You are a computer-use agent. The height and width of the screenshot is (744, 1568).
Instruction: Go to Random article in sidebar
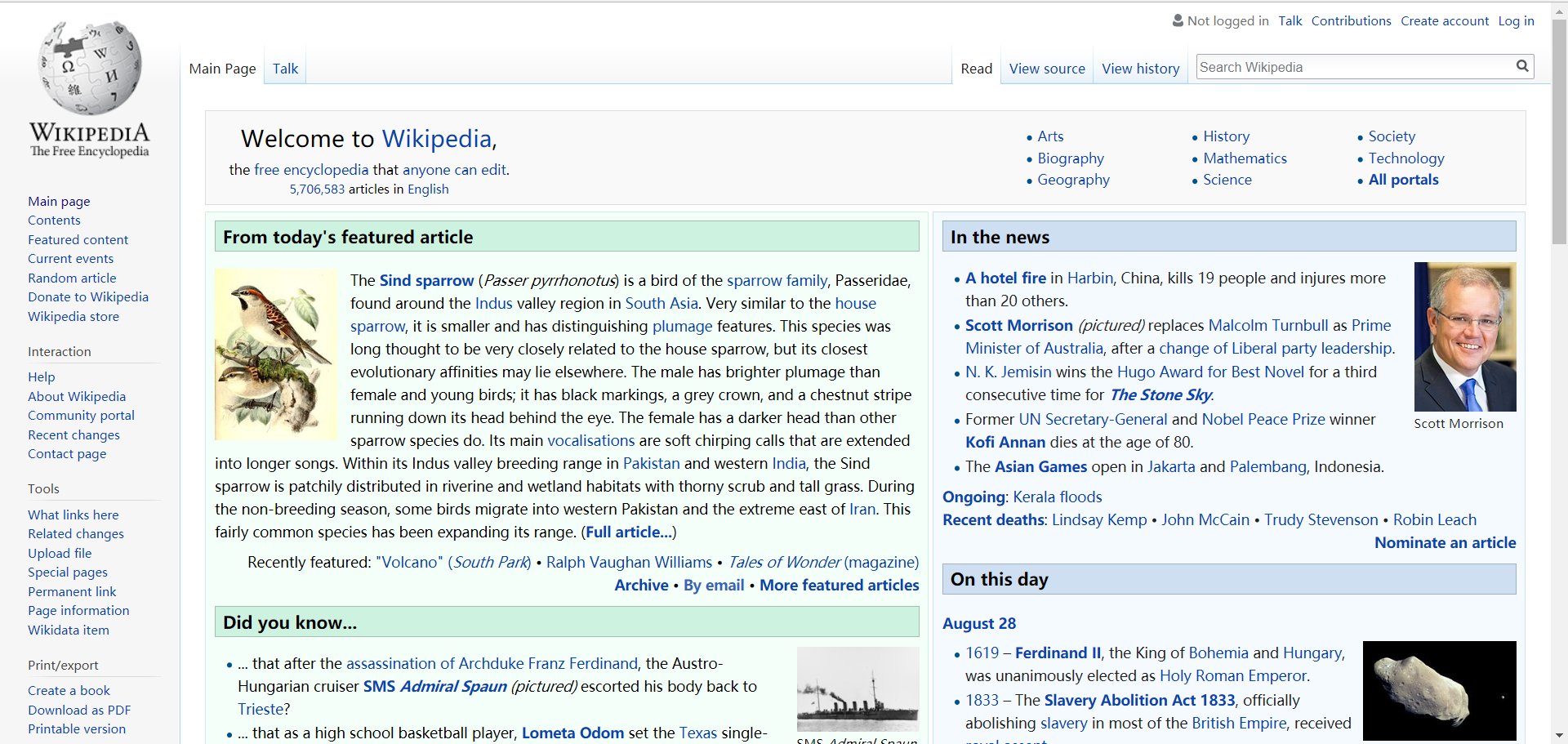click(x=72, y=278)
